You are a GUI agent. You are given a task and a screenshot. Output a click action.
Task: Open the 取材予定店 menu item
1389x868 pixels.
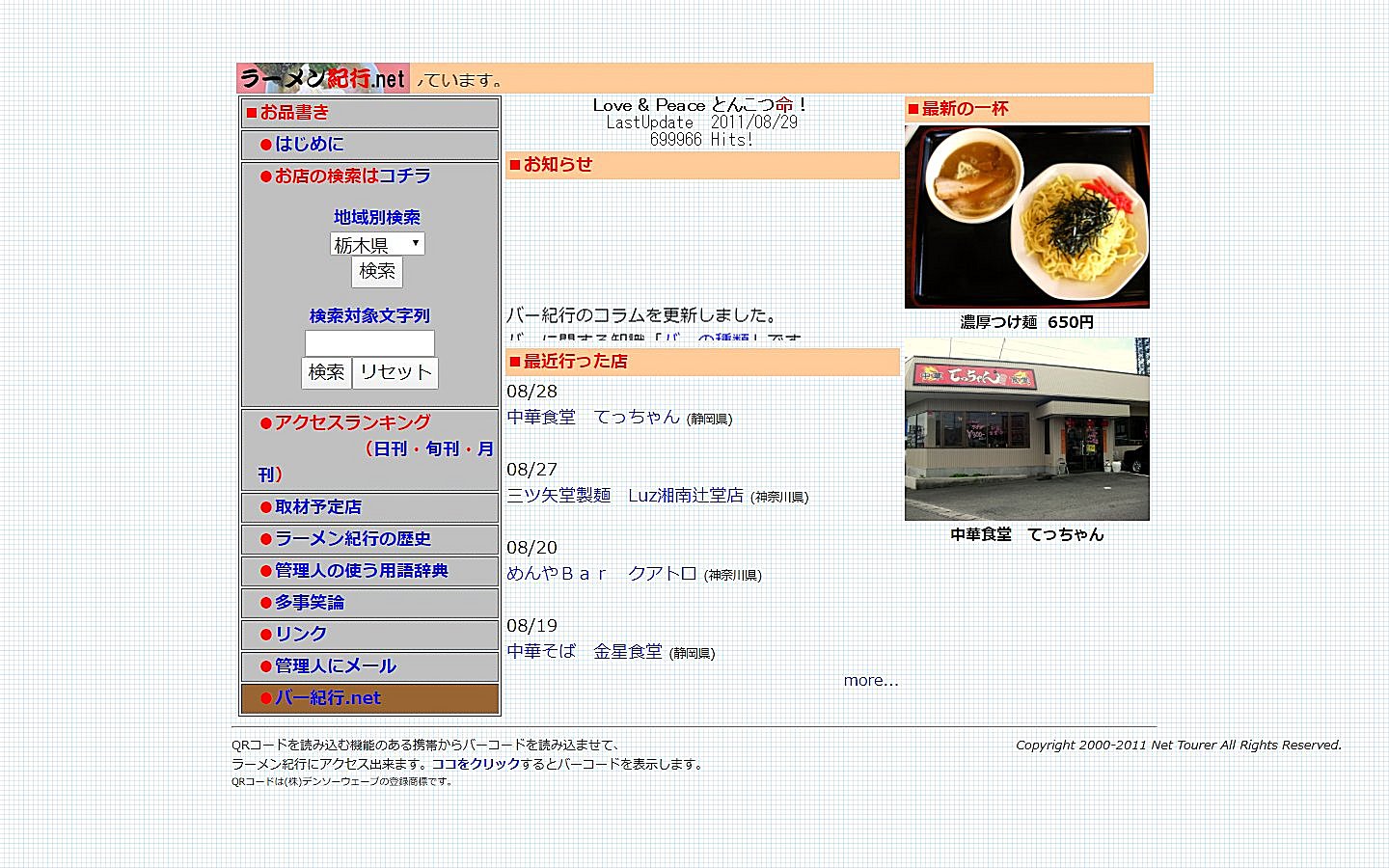317,506
